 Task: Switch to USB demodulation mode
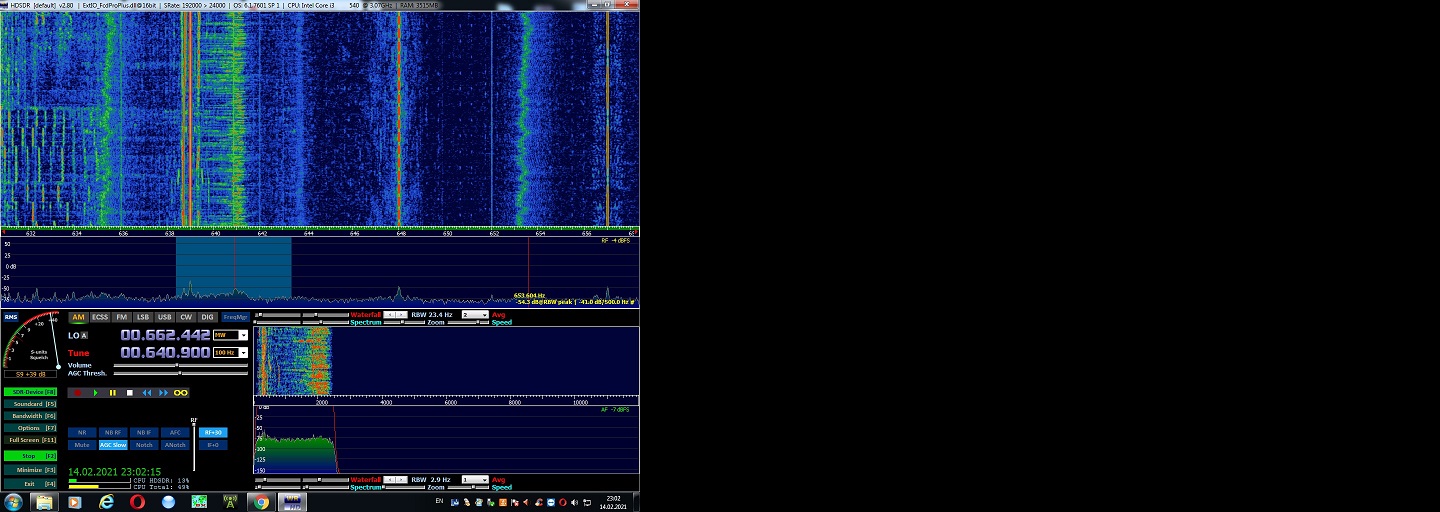pyautogui.click(x=165, y=317)
